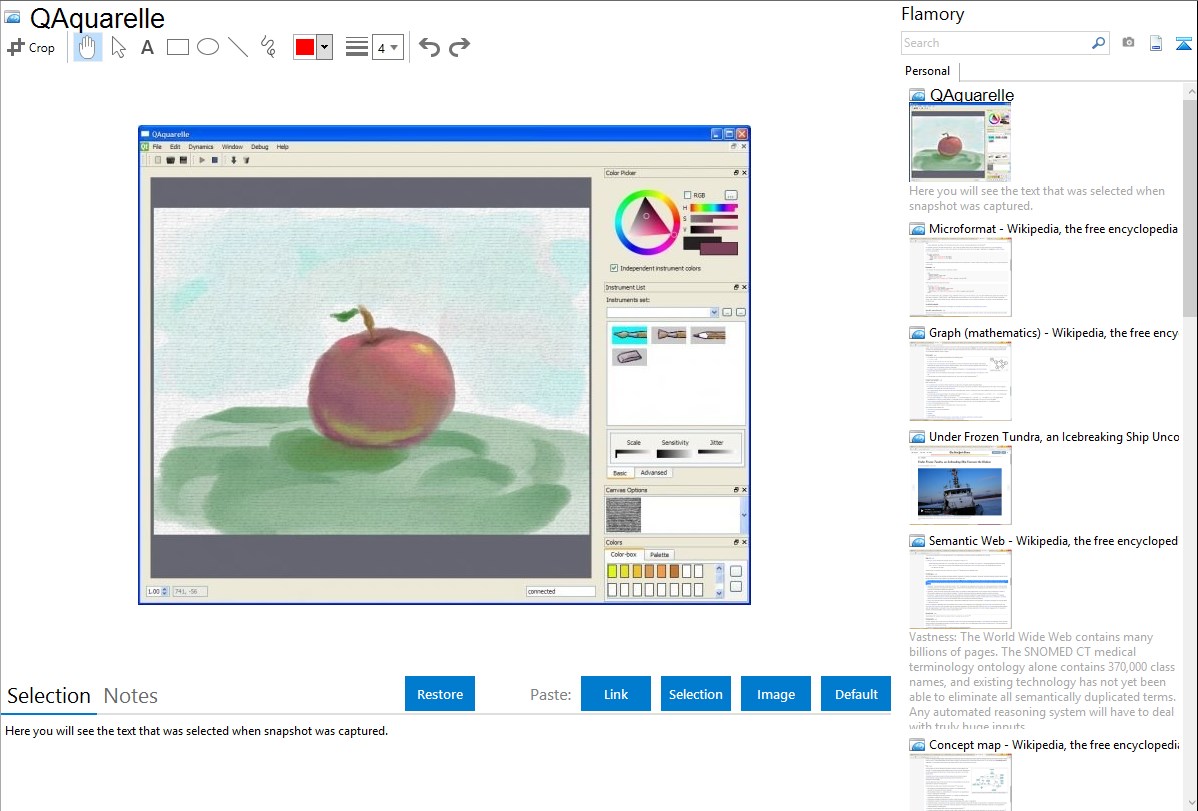1198x811 pixels.
Task: Open File menu in QAquarelle snapshot
Action: click(157, 147)
